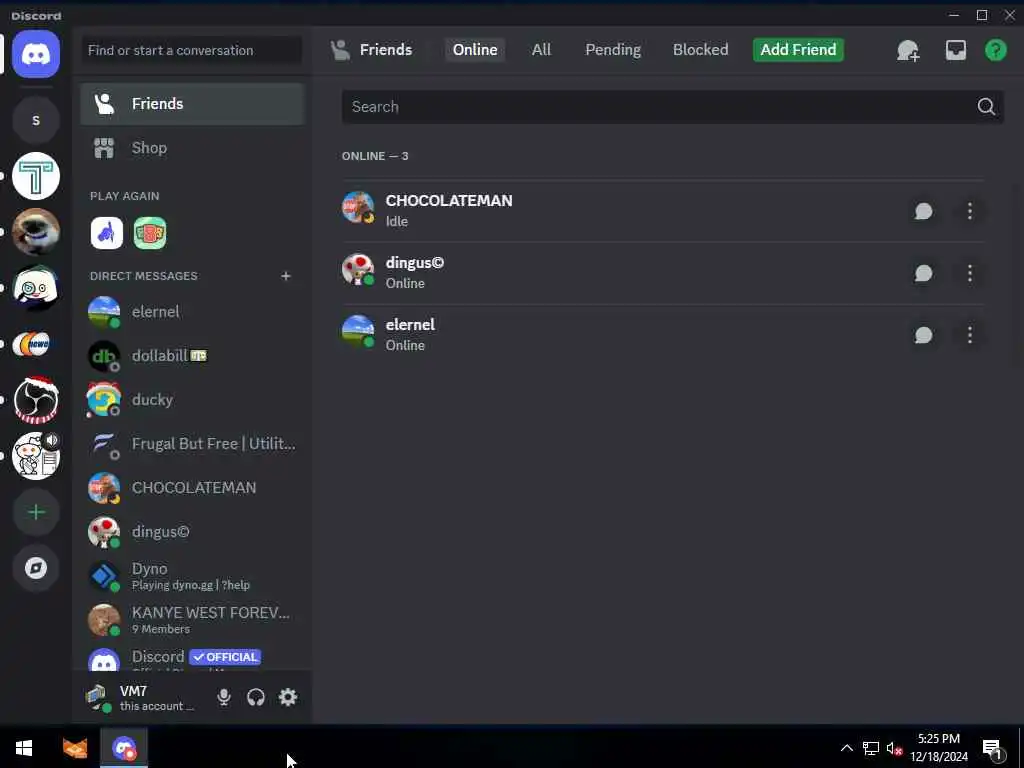The width and height of the screenshot is (1024, 768).
Task: Click the Add Friend button
Action: pyautogui.click(x=798, y=50)
